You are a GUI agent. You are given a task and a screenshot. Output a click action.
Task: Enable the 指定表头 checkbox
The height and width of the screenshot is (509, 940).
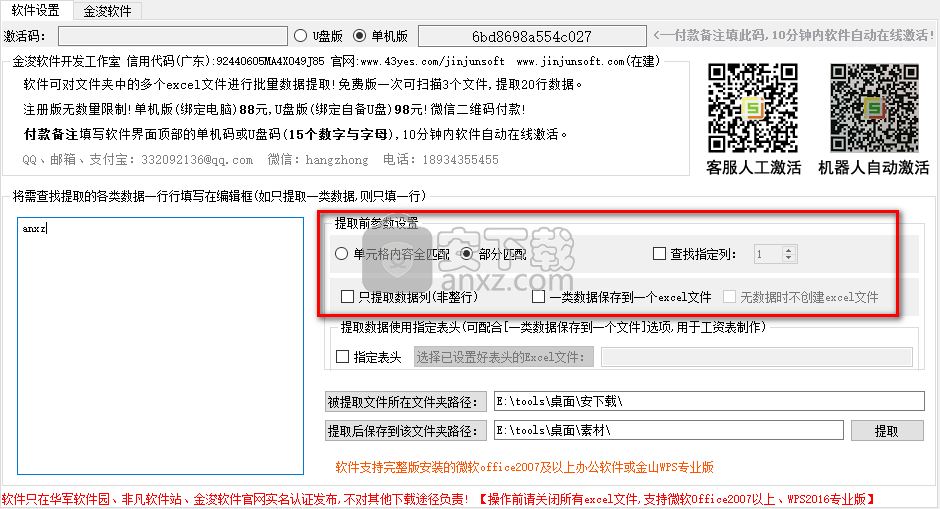[x=342, y=357]
